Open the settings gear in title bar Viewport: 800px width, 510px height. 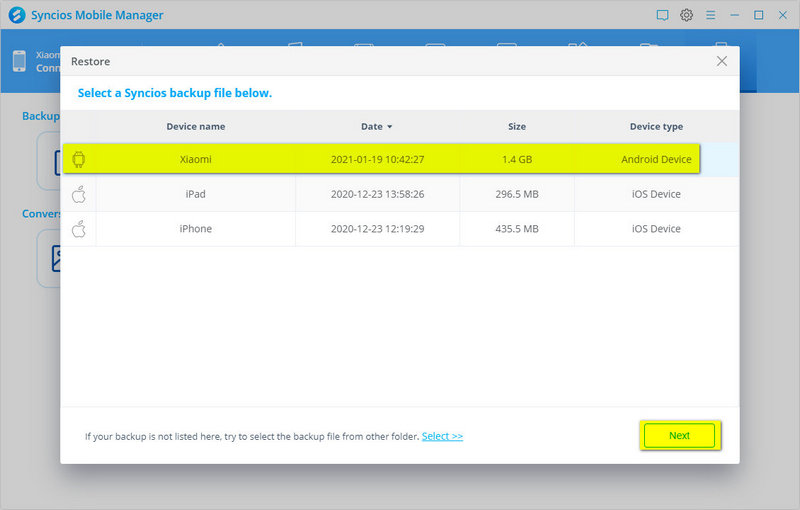click(x=686, y=15)
